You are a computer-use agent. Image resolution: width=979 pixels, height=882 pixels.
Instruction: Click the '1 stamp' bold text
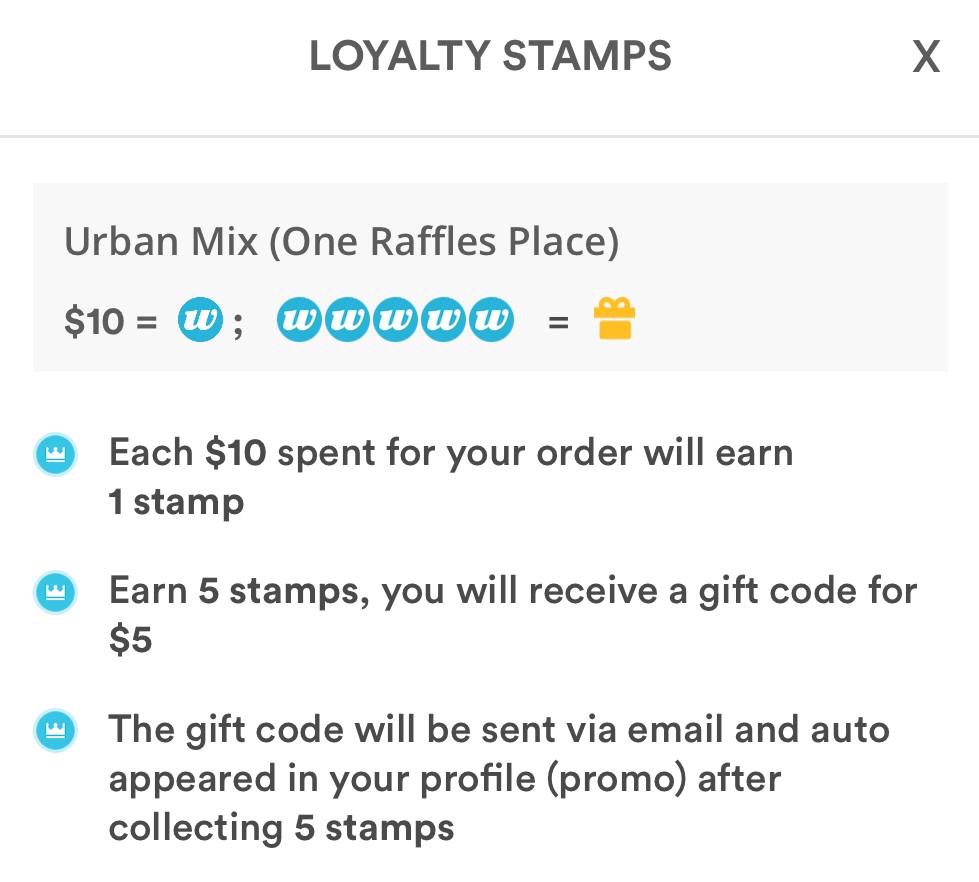click(x=176, y=501)
